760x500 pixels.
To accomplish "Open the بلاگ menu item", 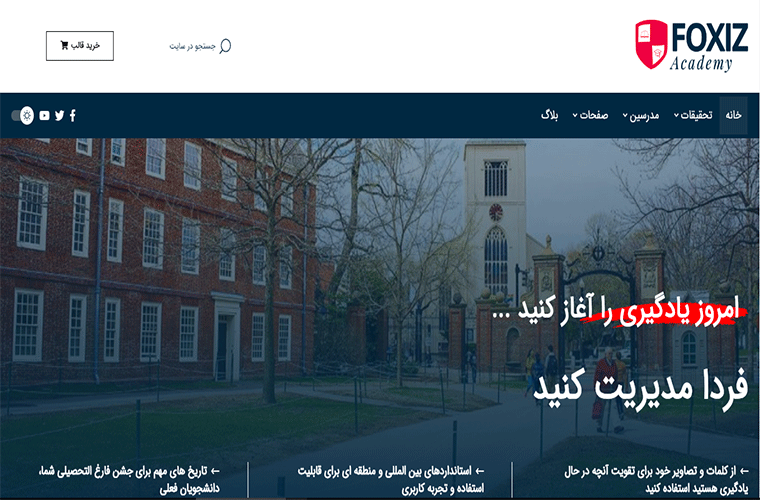I will (550, 115).
